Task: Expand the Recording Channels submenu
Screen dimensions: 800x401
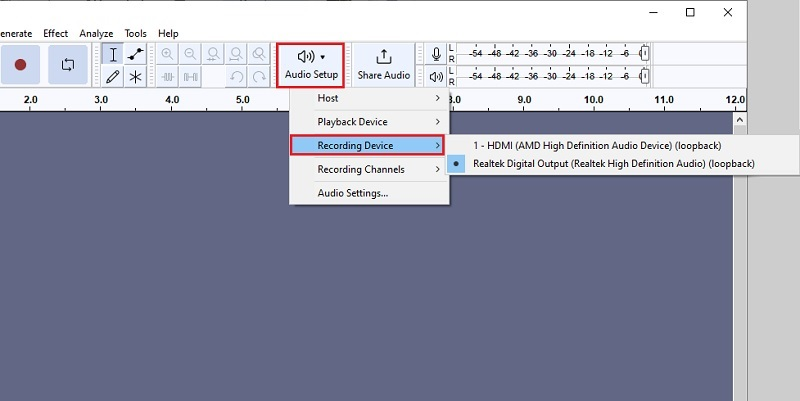Action: (x=368, y=169)
